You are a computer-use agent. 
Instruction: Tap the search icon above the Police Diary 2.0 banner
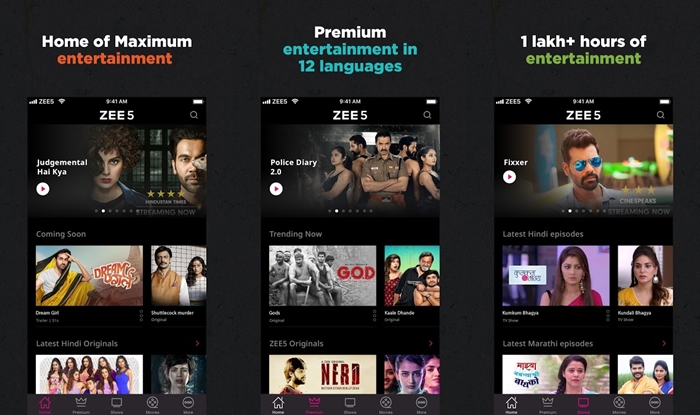pos(427,115)
